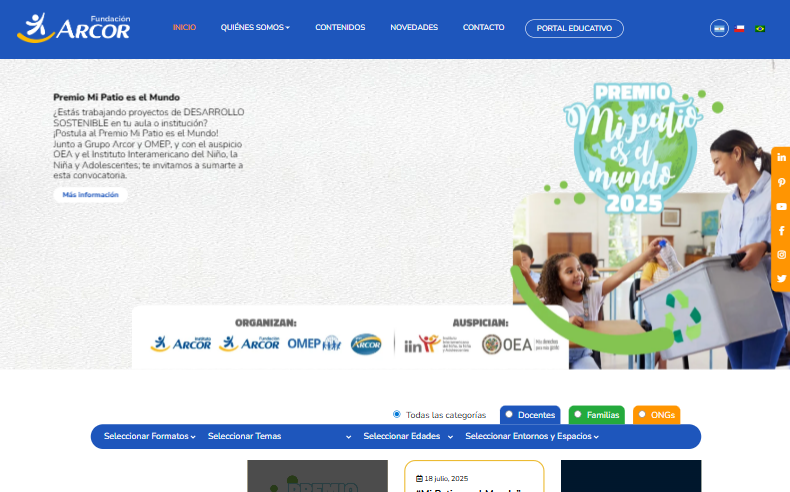Select the Familias radio button
The height and width of the screenshot is (492, 790).
click(578, 414)
